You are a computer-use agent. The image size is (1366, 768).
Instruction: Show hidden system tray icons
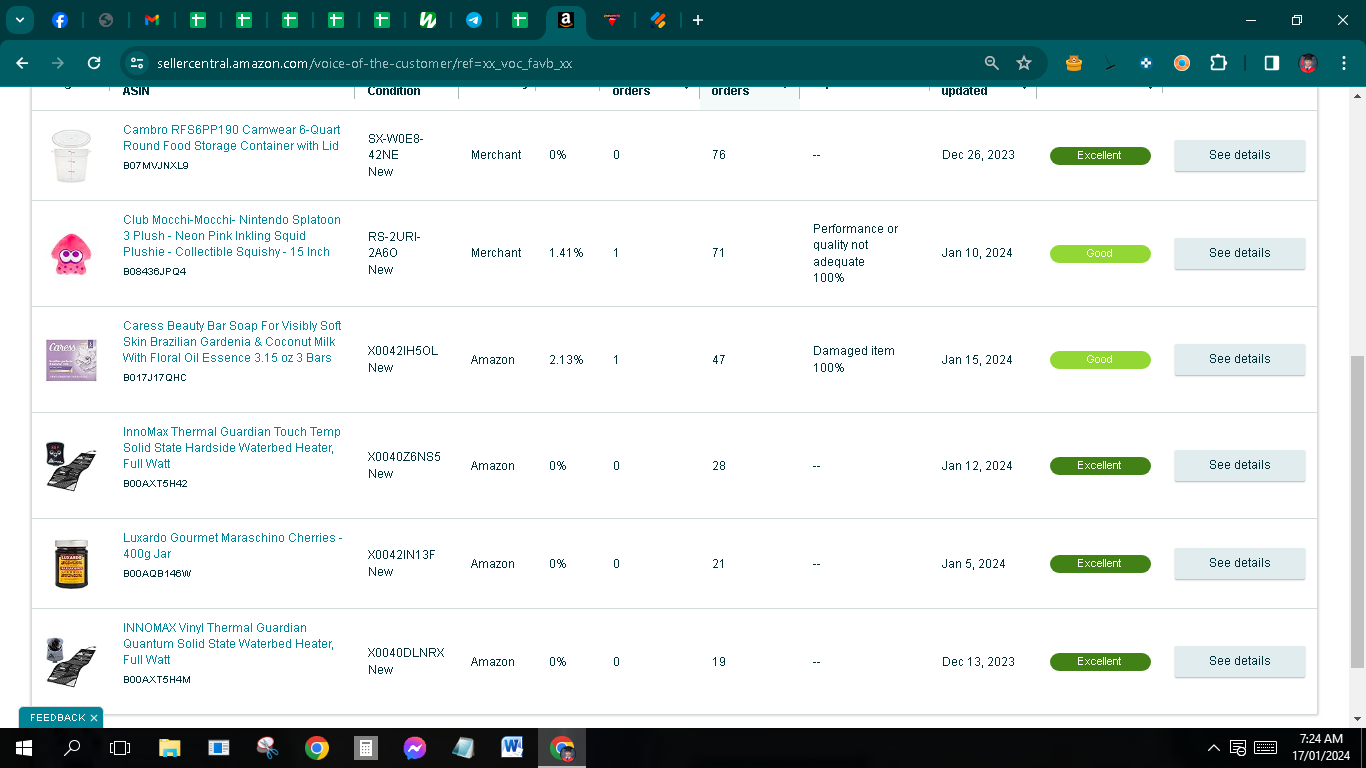(x=1214, y=747)
